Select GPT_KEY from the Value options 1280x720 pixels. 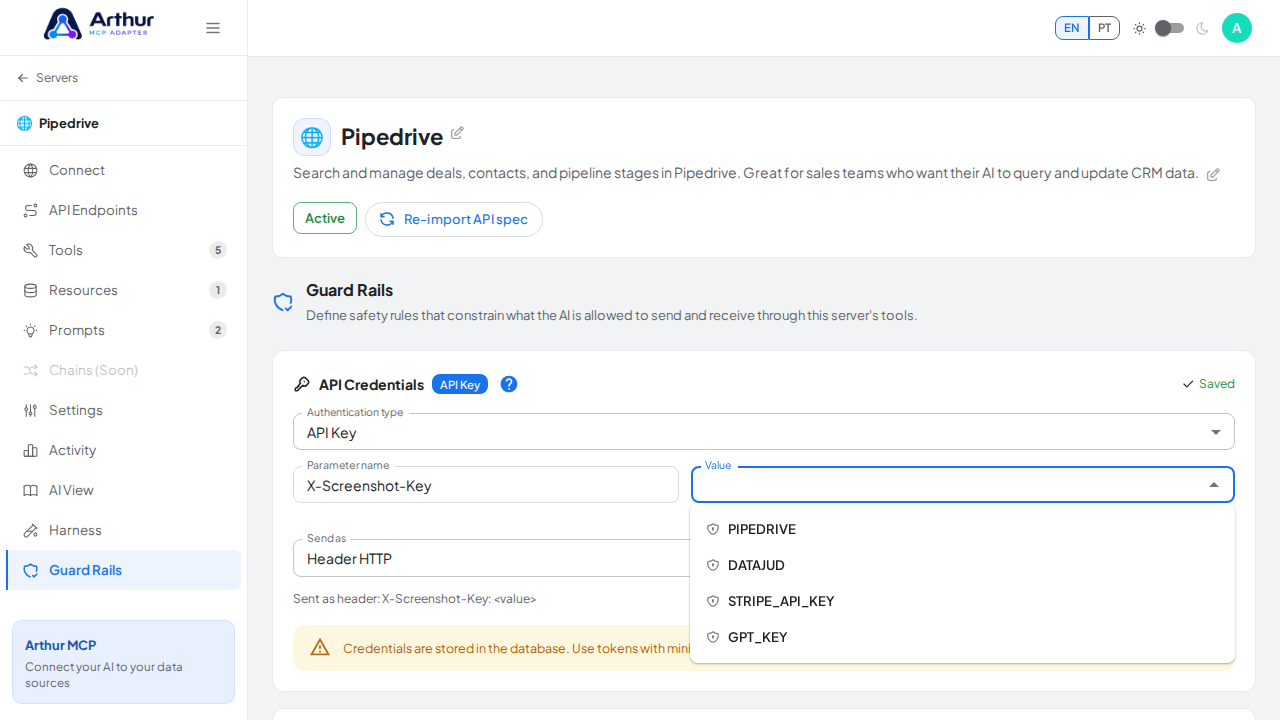click(x=962, y=637)
